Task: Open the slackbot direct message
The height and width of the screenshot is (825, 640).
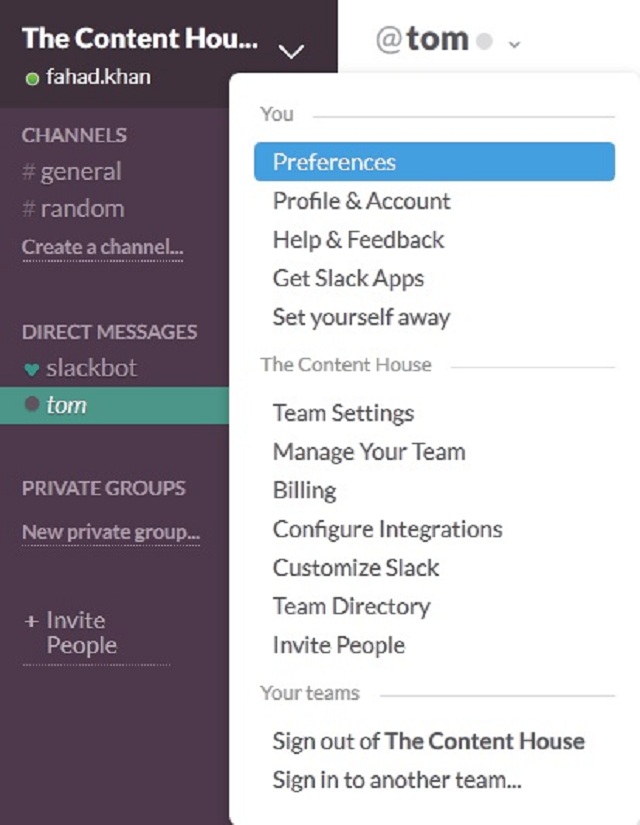Action: coord(80,368)
